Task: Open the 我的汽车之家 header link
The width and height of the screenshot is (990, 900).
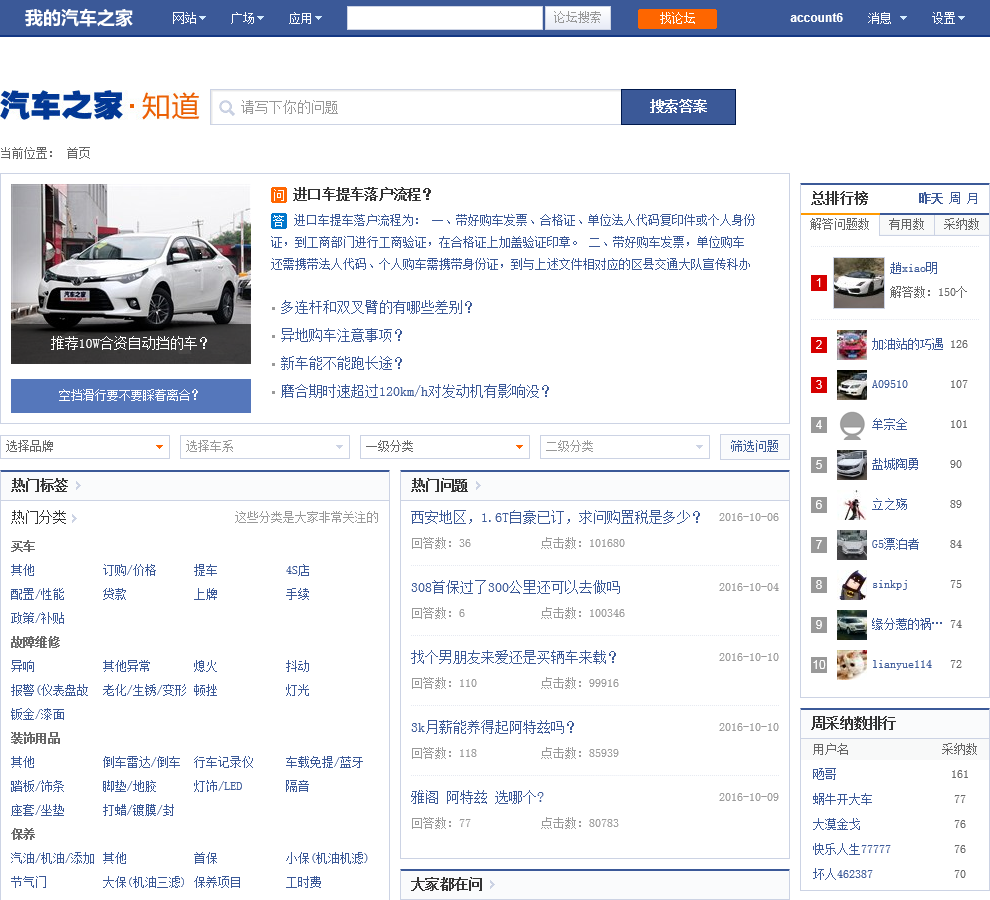Action: 79,18
